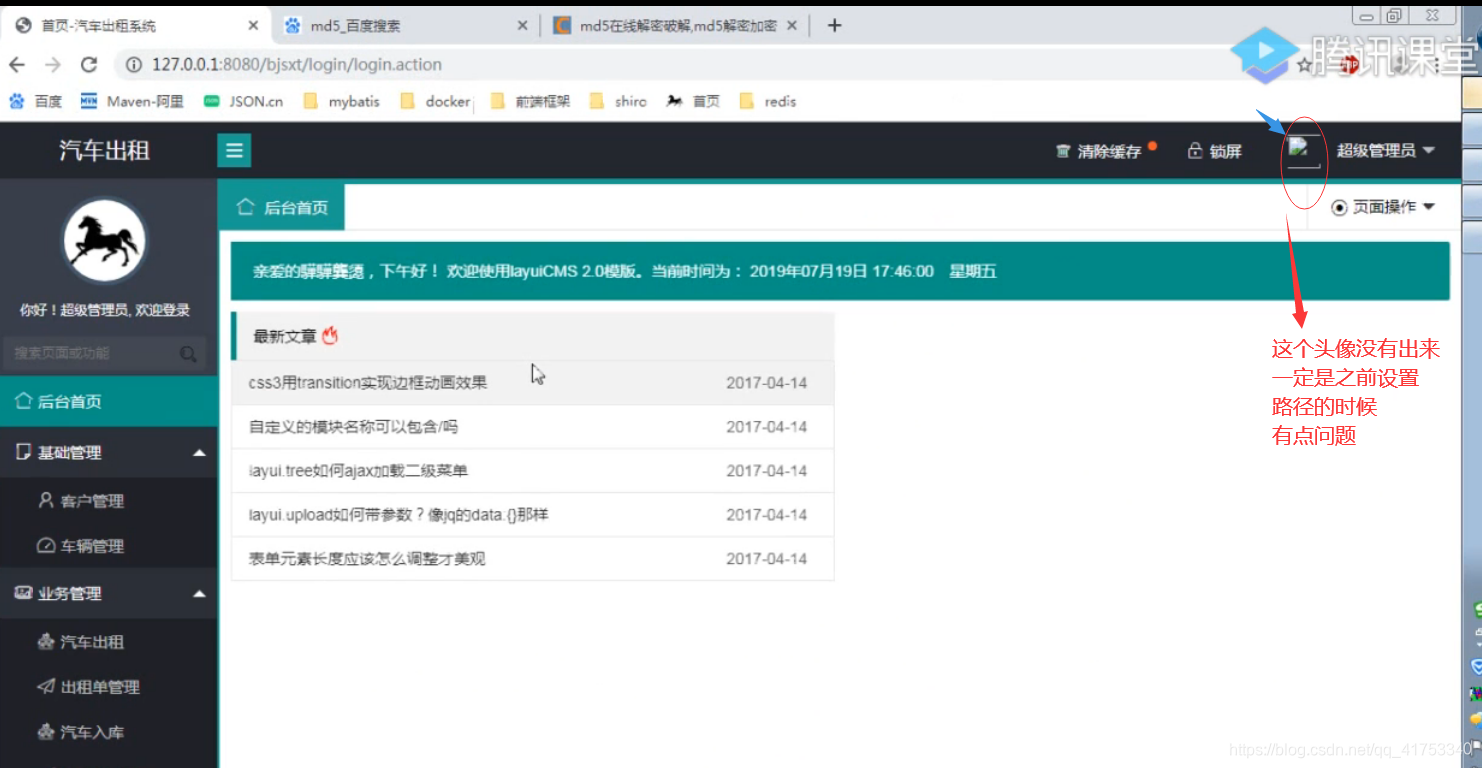Open the 百度 bookmark
Screen dimensions: 1482x768
(36, 101)
